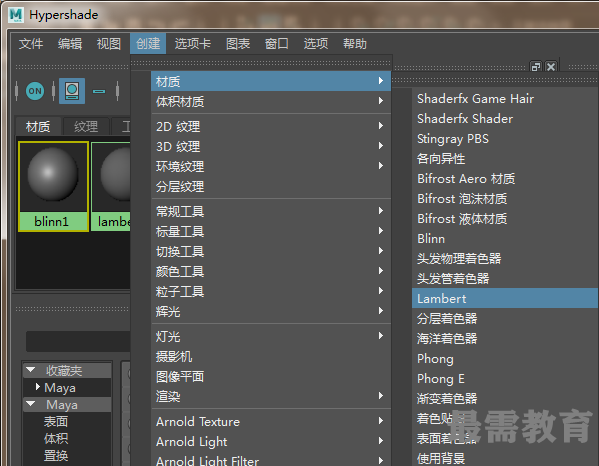Create a 使用背景 material

(505, 458)
